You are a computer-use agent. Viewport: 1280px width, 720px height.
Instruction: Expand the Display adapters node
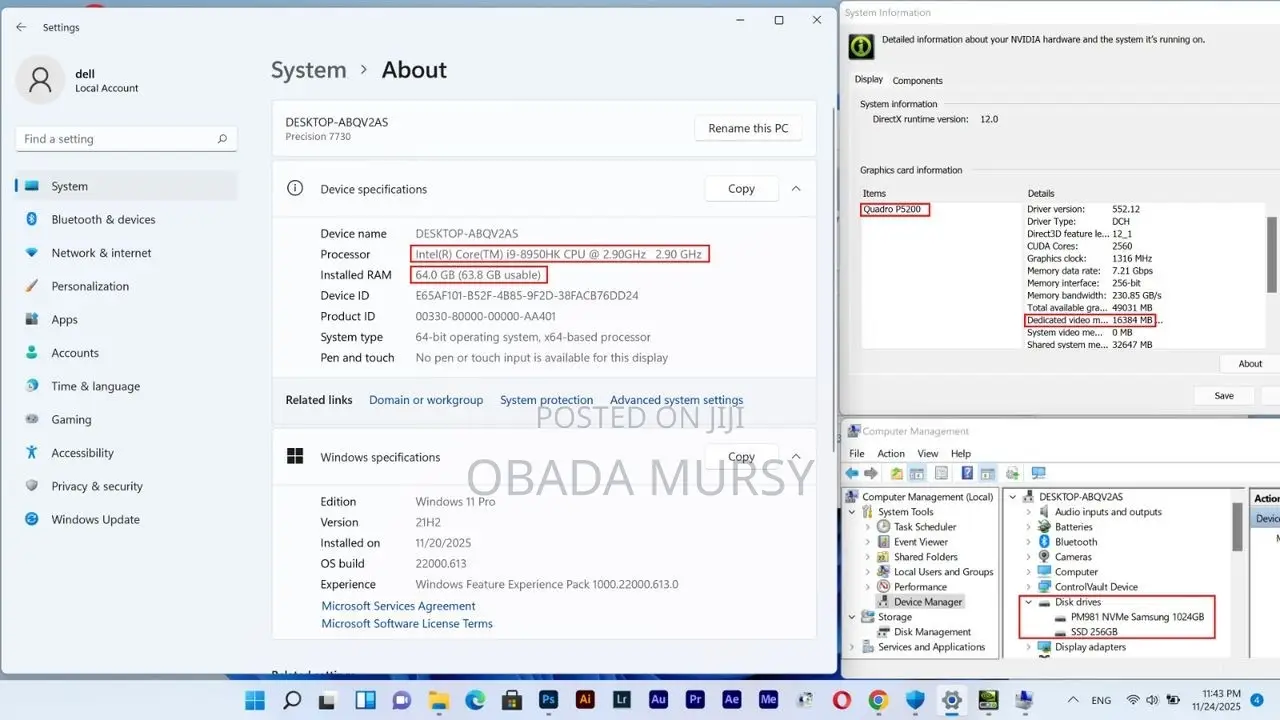coord(1028,647)
